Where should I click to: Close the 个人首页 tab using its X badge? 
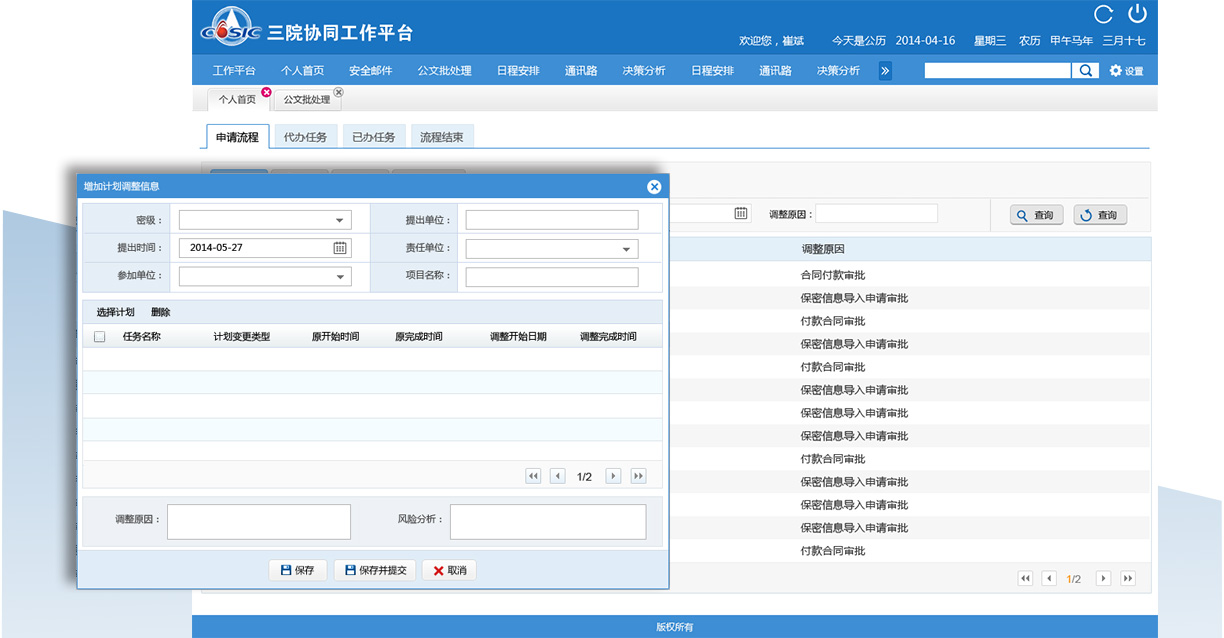266,91
